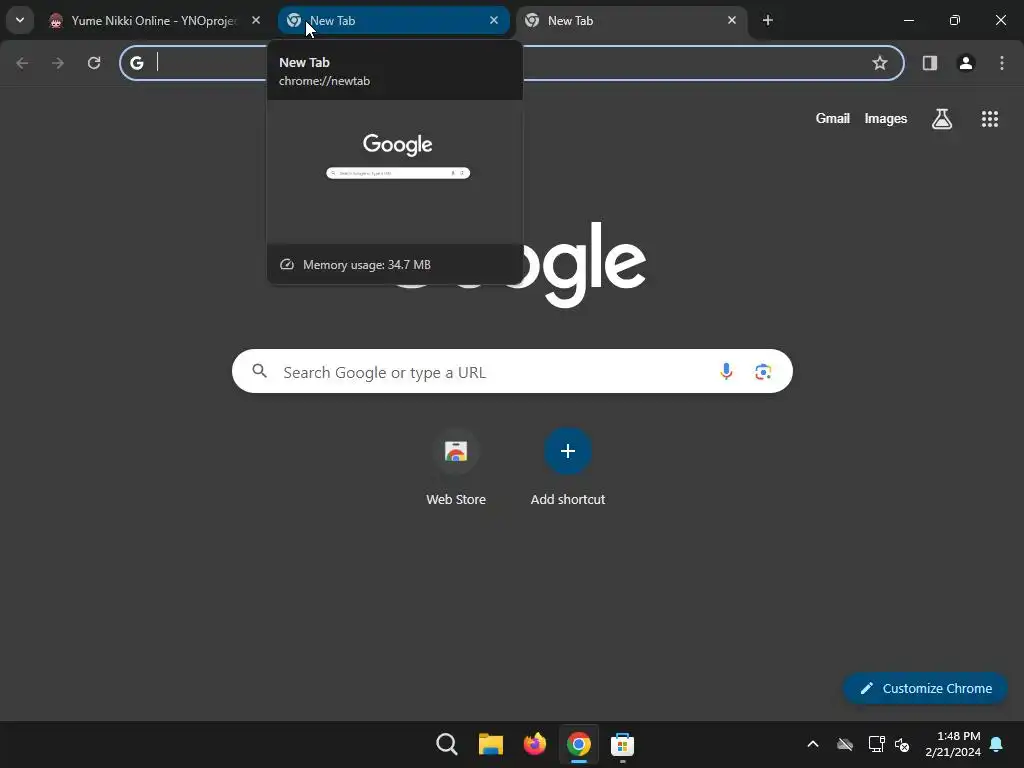Open Windows Search from the taskbar
1024x768 pixels.
click(447, 744)
